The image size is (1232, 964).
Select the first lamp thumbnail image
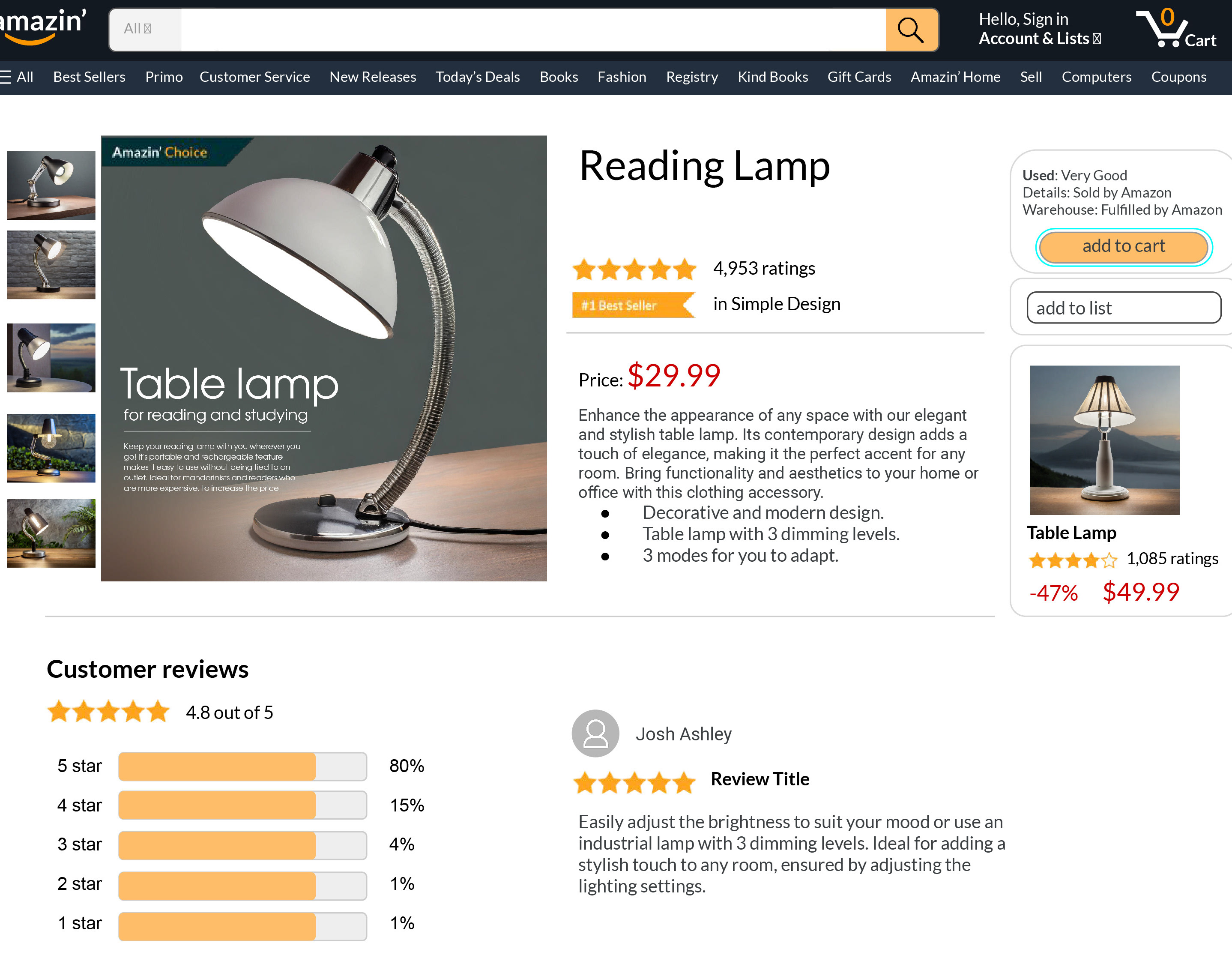coord(51,185)
